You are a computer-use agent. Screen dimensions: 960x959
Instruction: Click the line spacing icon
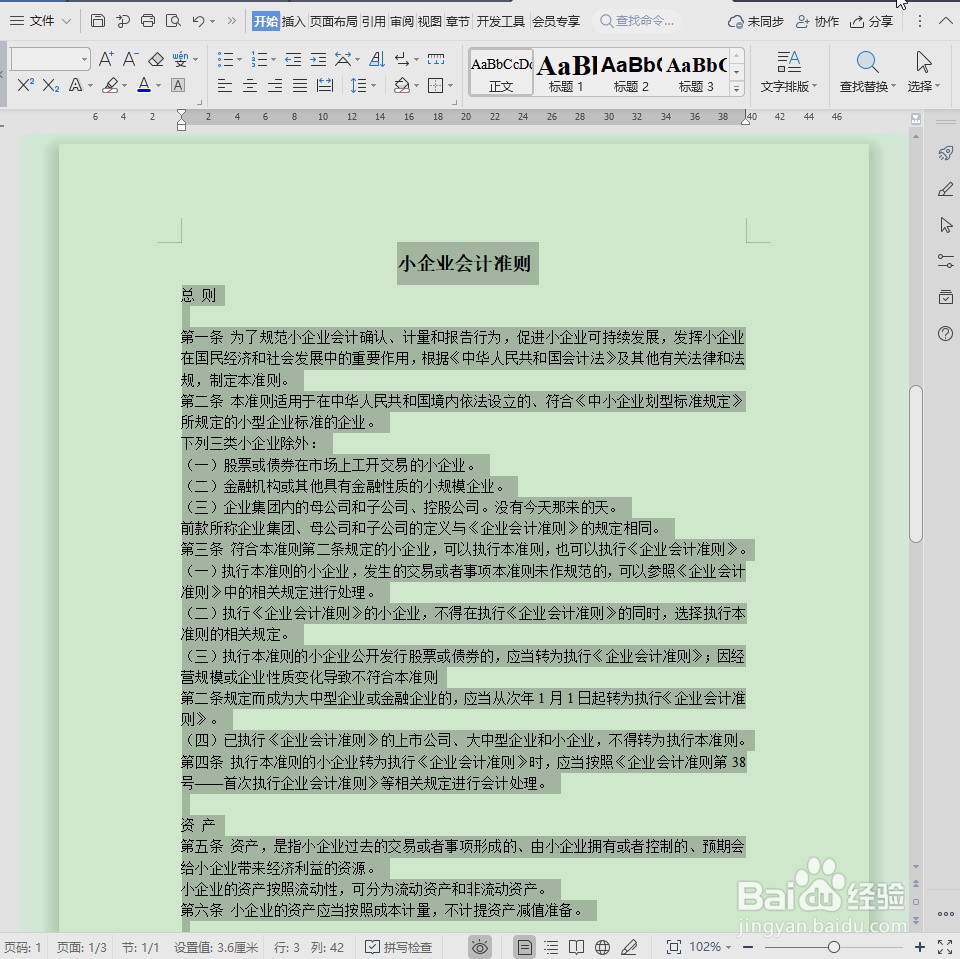coord(358,86)
